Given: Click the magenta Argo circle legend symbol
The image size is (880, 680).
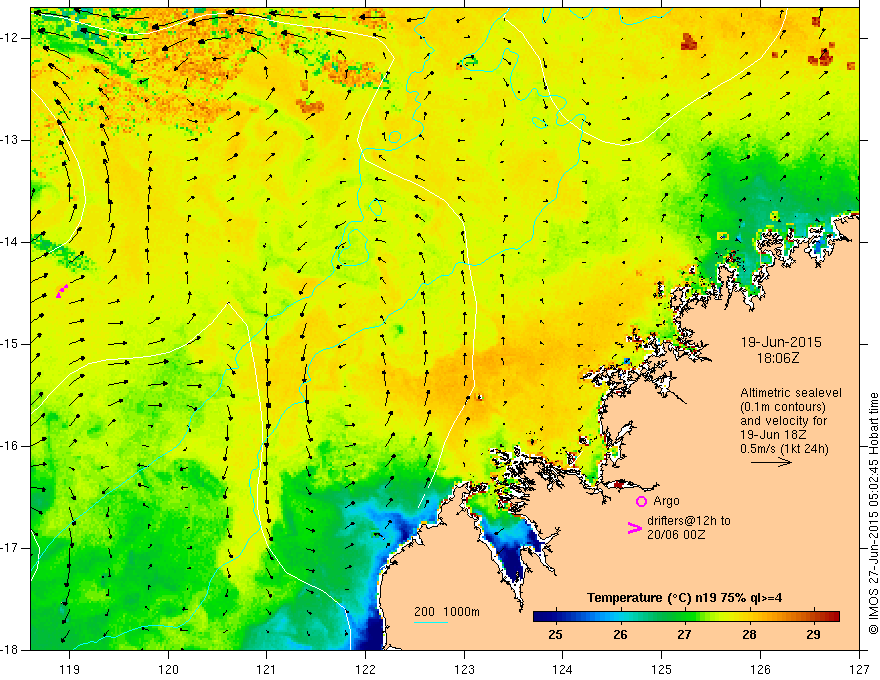Looking at the screenshot, I should coord(641,501).
